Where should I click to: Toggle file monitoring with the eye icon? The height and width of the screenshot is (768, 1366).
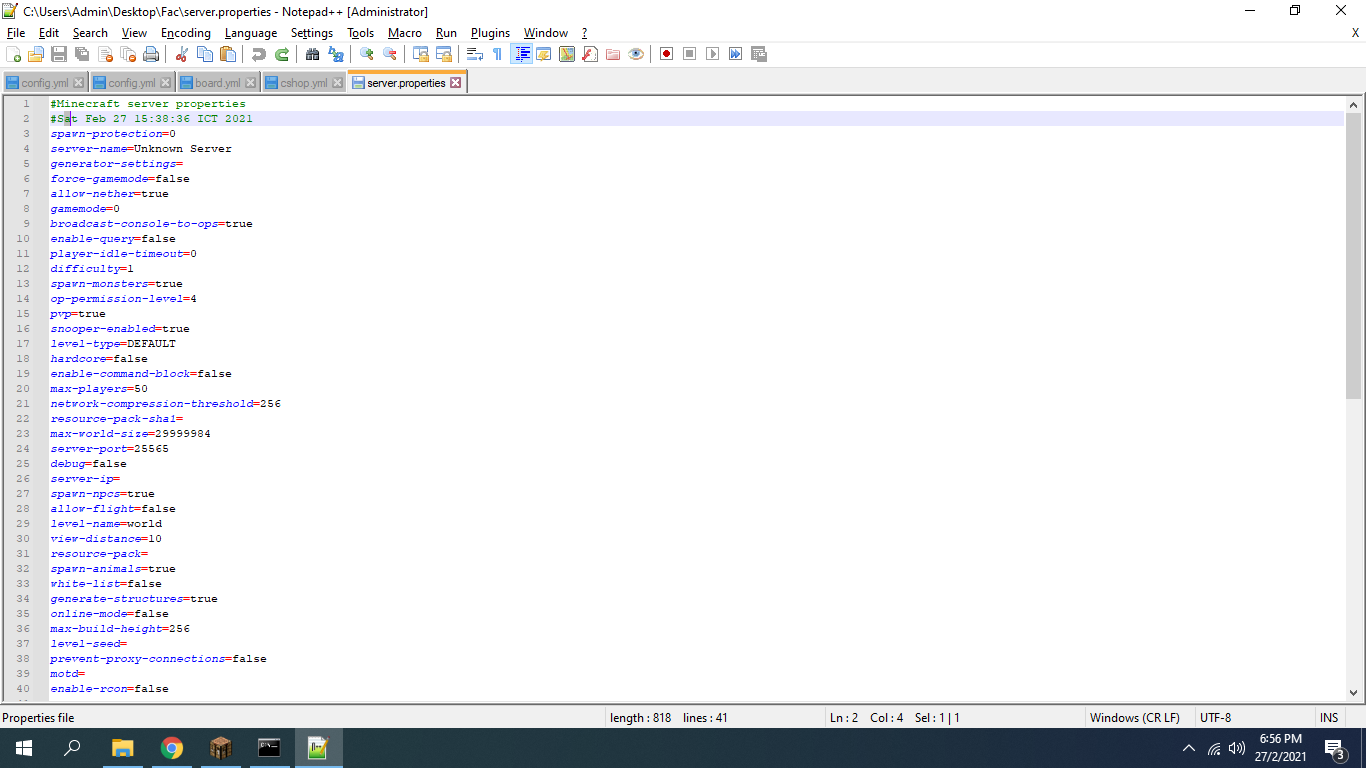click(636, 54)
